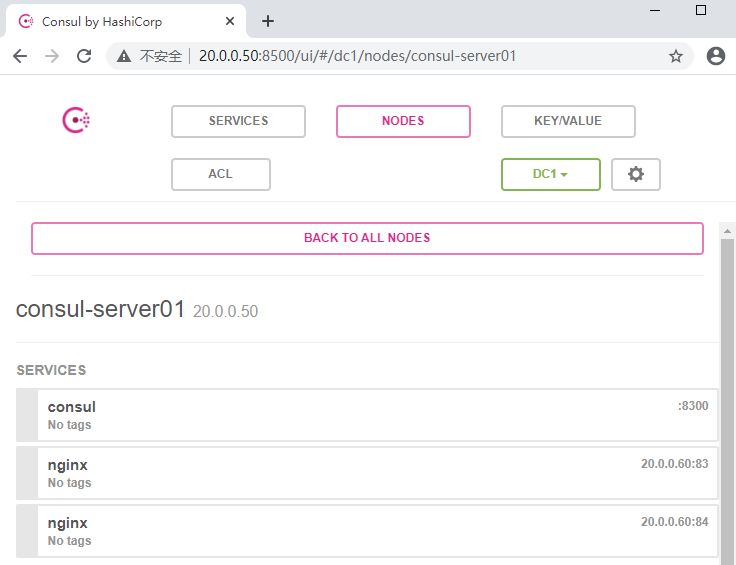This screenshot has height=565, width=736.
Task: Reload the page with the refresh icon
Action: [x=84, y=56]
